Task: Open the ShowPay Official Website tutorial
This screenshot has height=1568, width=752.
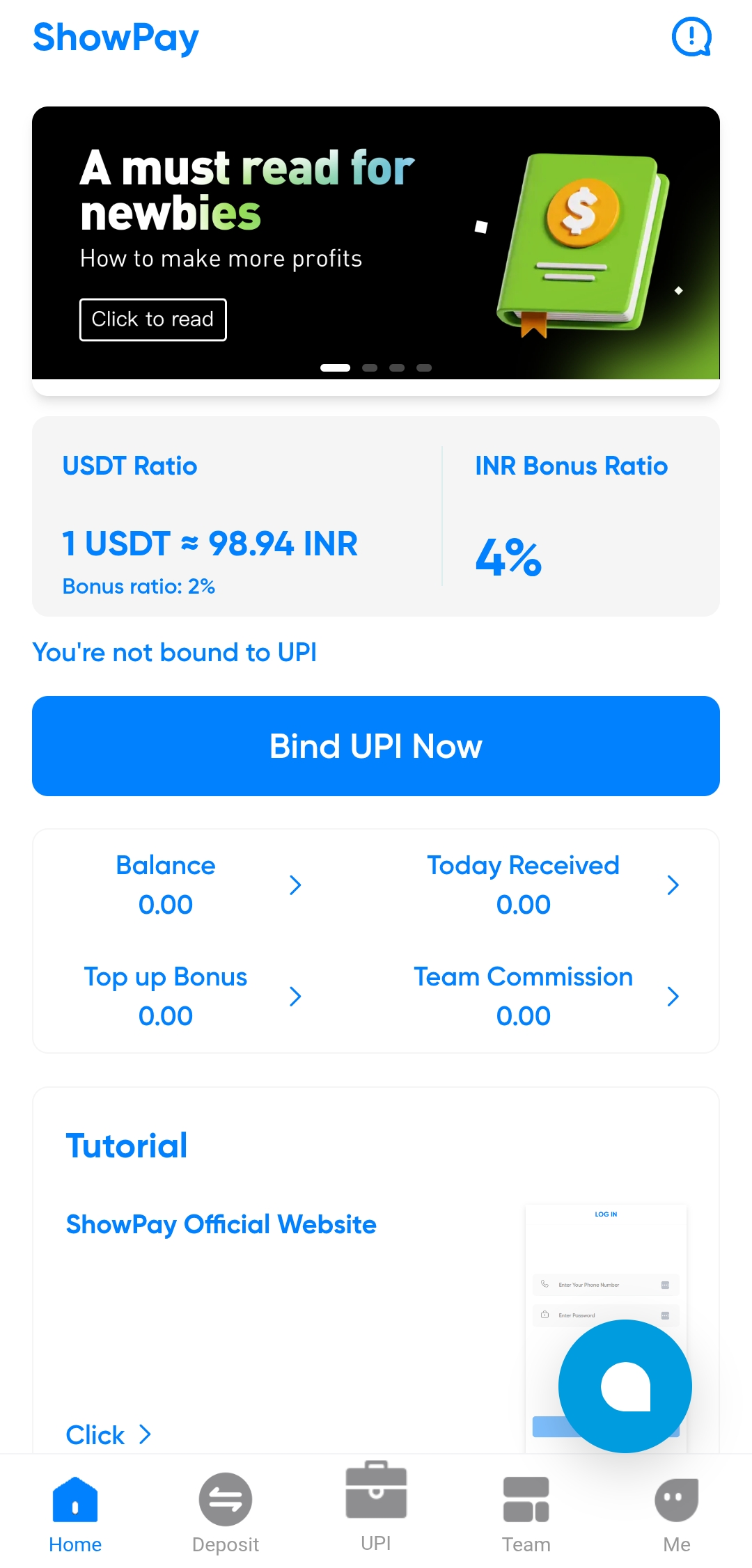Action: [221, 1224]
